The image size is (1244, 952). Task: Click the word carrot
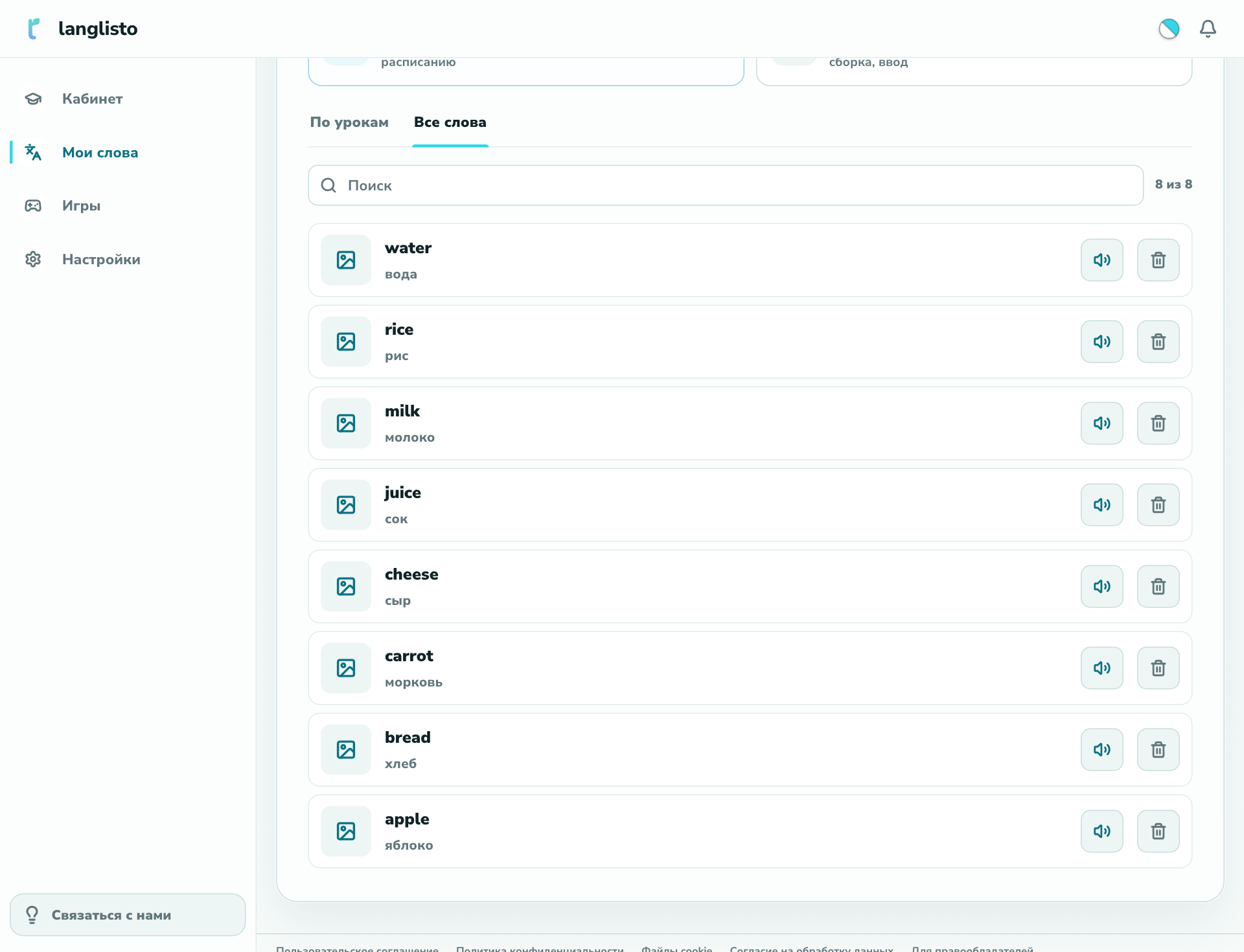click(409, 656)
